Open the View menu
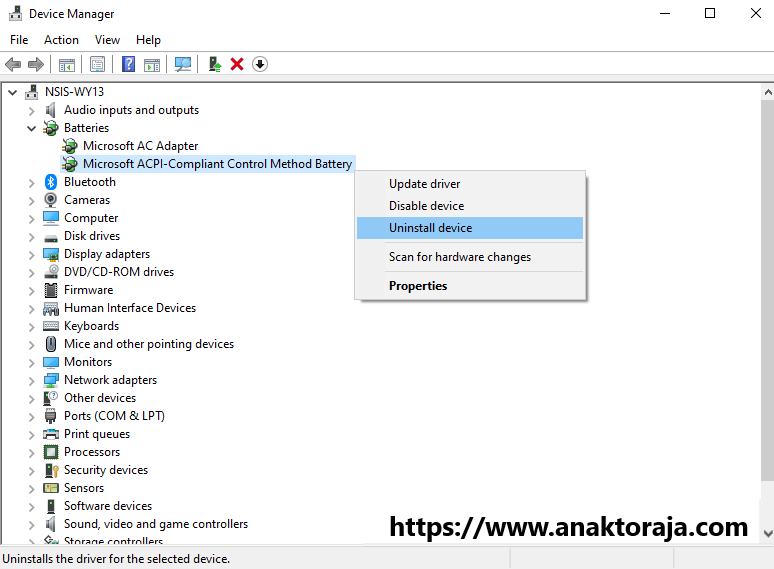The image size is (774, 569). [x=107, y=40]
